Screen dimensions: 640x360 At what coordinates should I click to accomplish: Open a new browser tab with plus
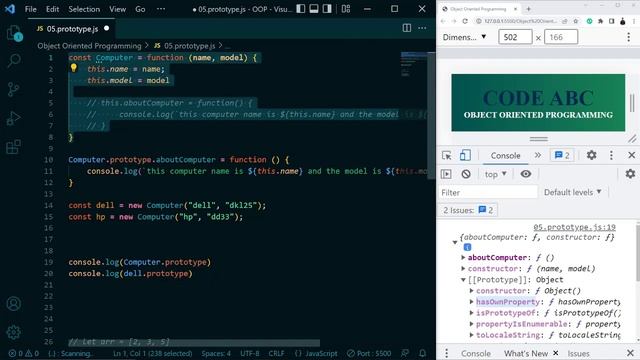pyautogui.click(x=529, y=9)
